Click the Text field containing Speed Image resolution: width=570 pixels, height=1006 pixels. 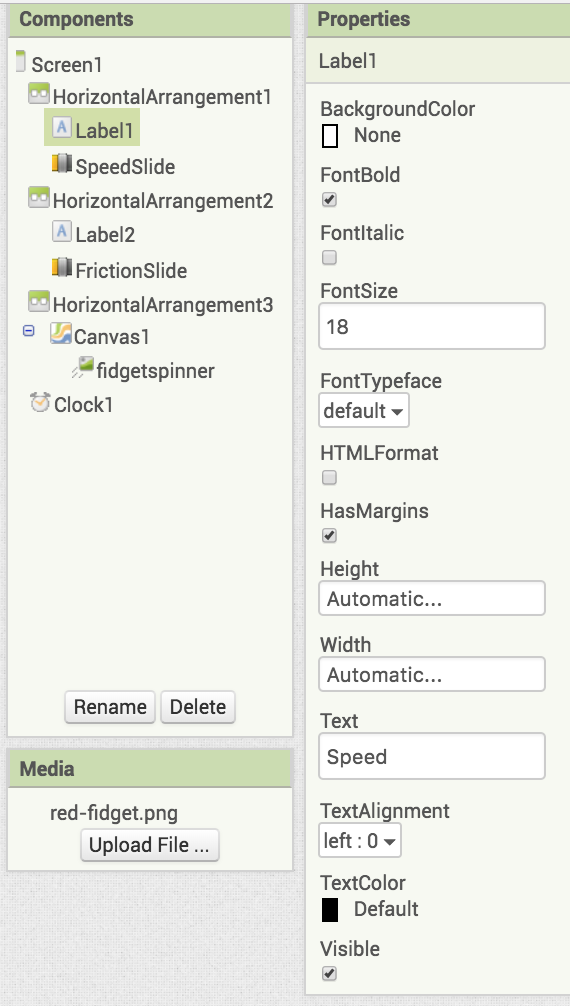point(432,756)
